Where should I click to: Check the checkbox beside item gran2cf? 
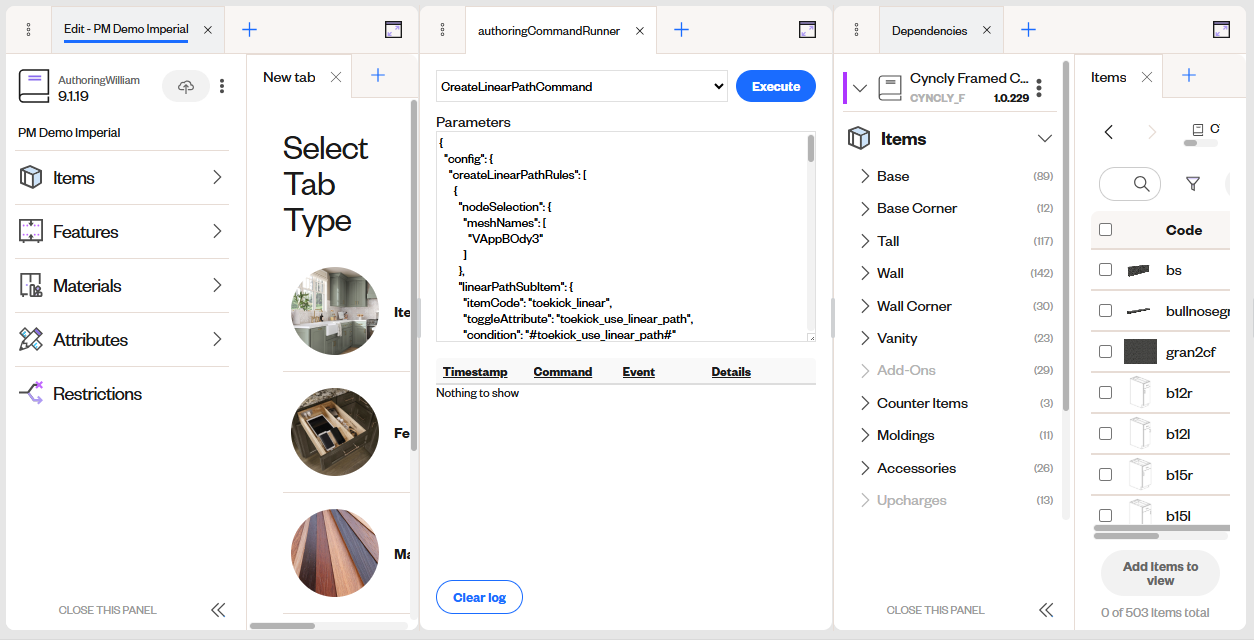pyautogui.click(x=1105, y=351)
